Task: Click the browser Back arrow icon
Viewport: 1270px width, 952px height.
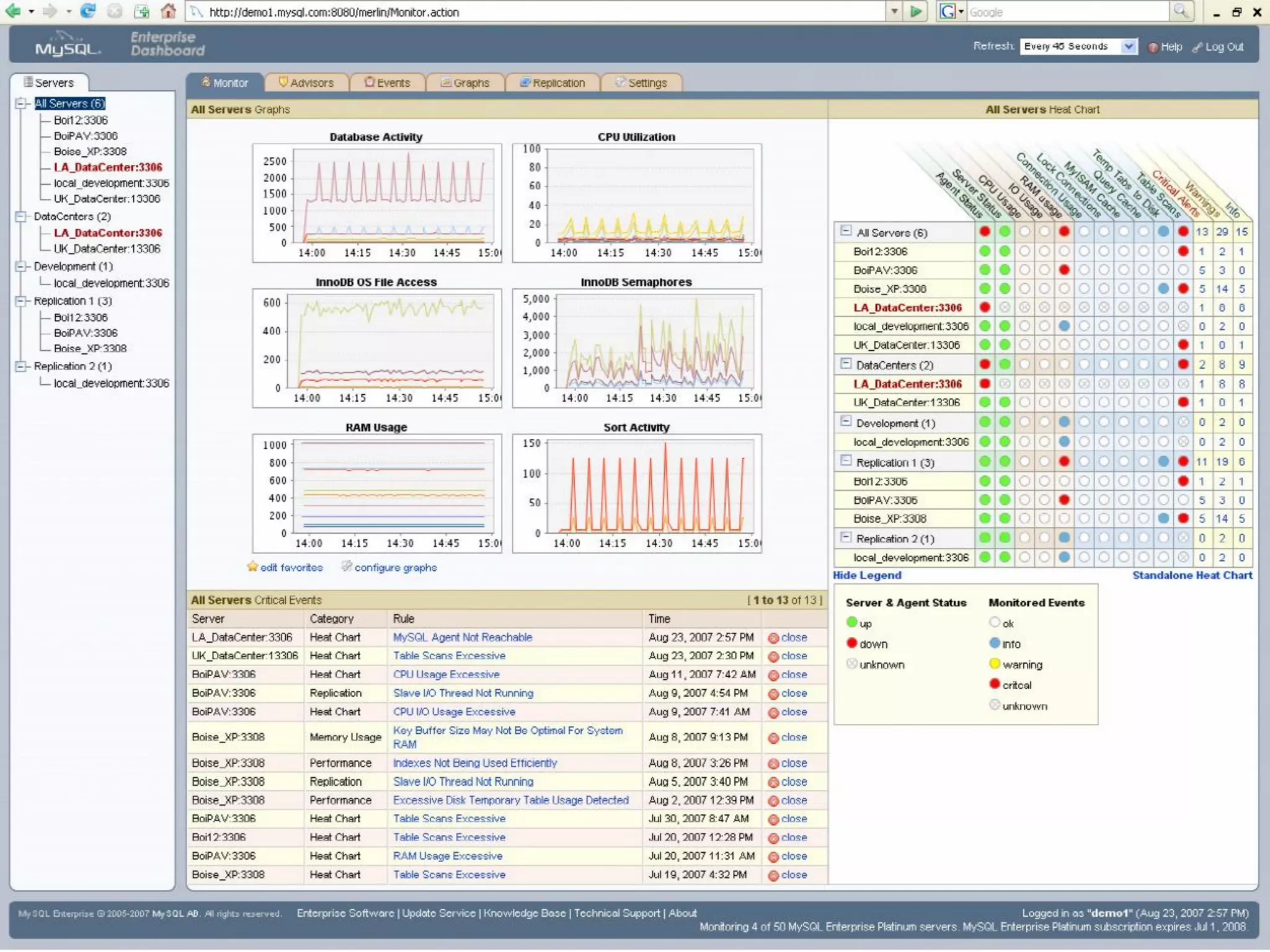Action: pos(12,11)
